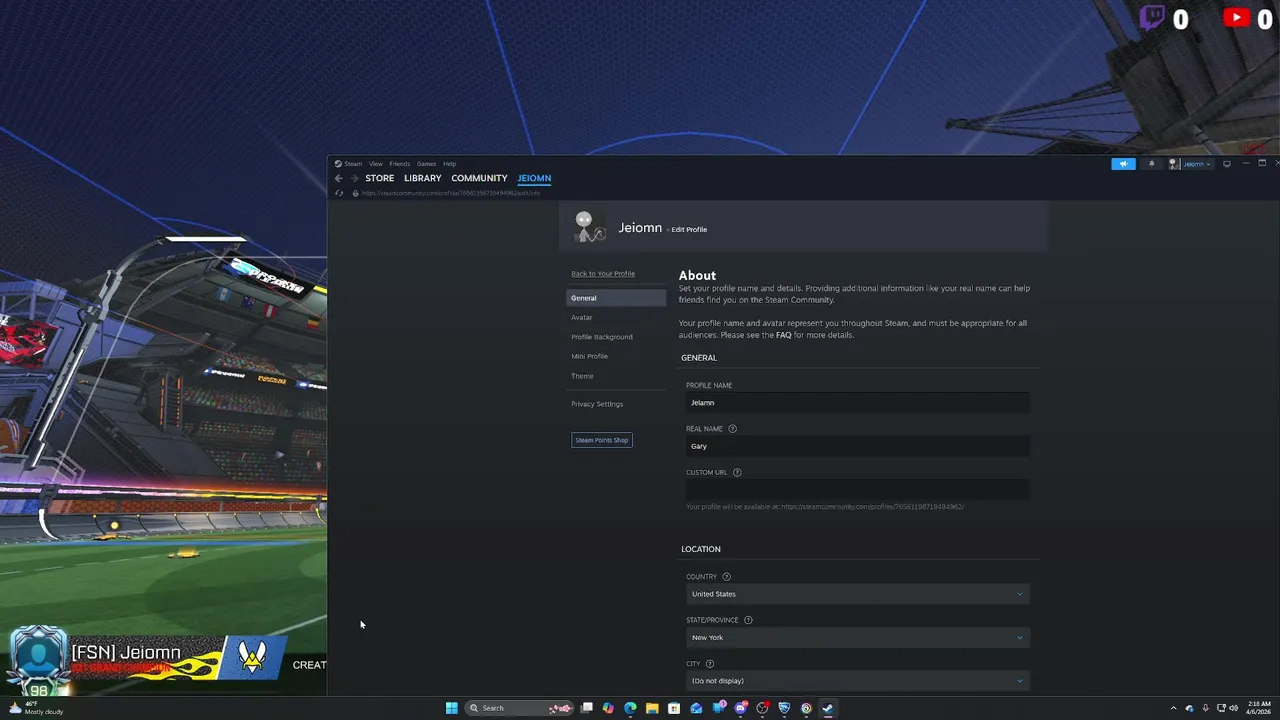Click the empty Custom URL input field
This screenshot has width=1280, height=720.
click(x=858, y=489)
